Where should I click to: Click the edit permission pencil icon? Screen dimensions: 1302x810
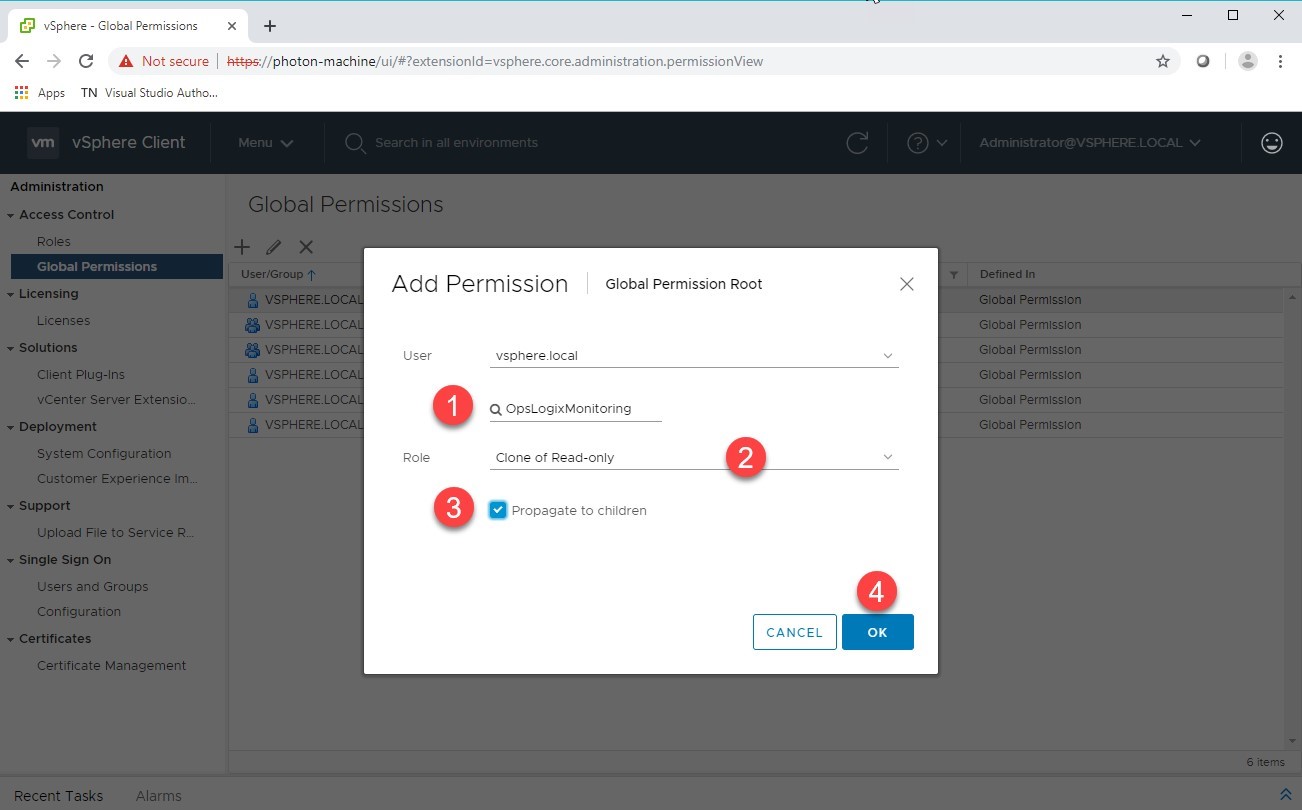(x=274, y=247)
